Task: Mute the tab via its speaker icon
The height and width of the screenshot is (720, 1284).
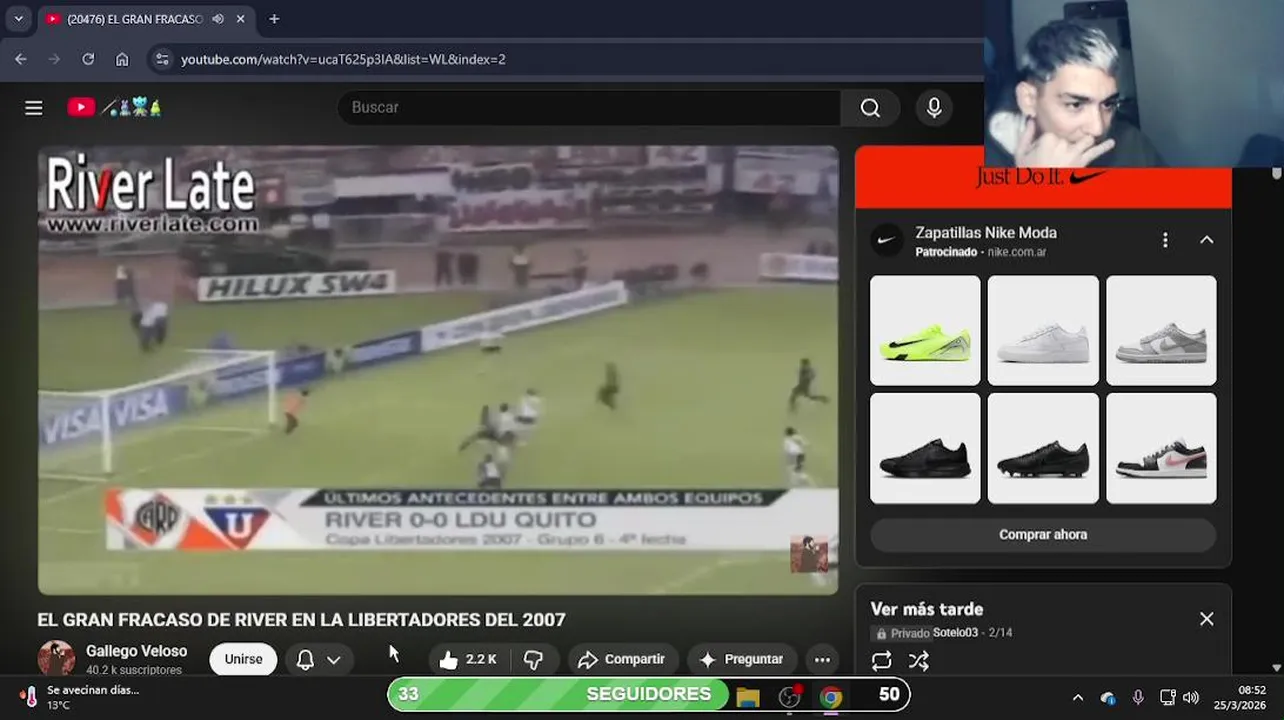Action: [x=218, y=19]
